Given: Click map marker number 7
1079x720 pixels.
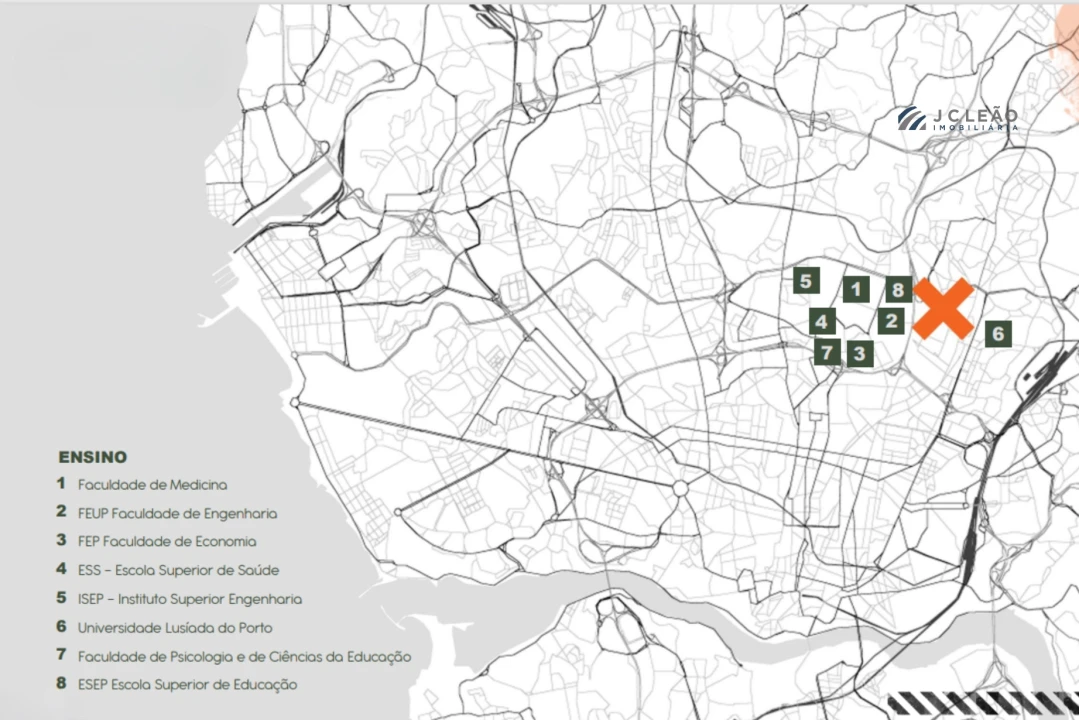Looking at the screenshot, I should point(826,352).
